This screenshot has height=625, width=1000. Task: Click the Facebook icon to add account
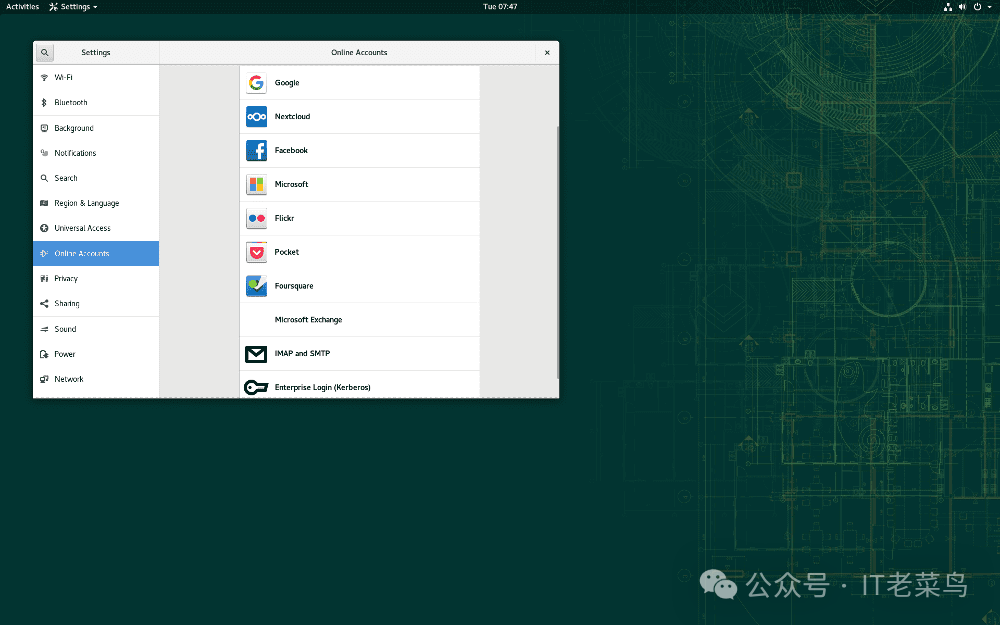click(256, 150)
